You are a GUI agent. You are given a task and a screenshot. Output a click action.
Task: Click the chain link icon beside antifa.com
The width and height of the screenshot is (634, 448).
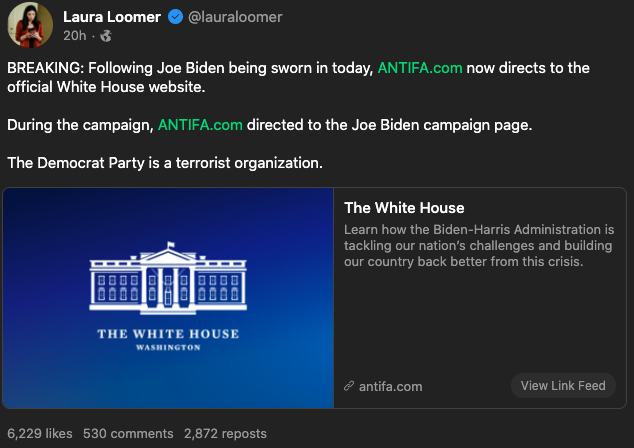349,386
